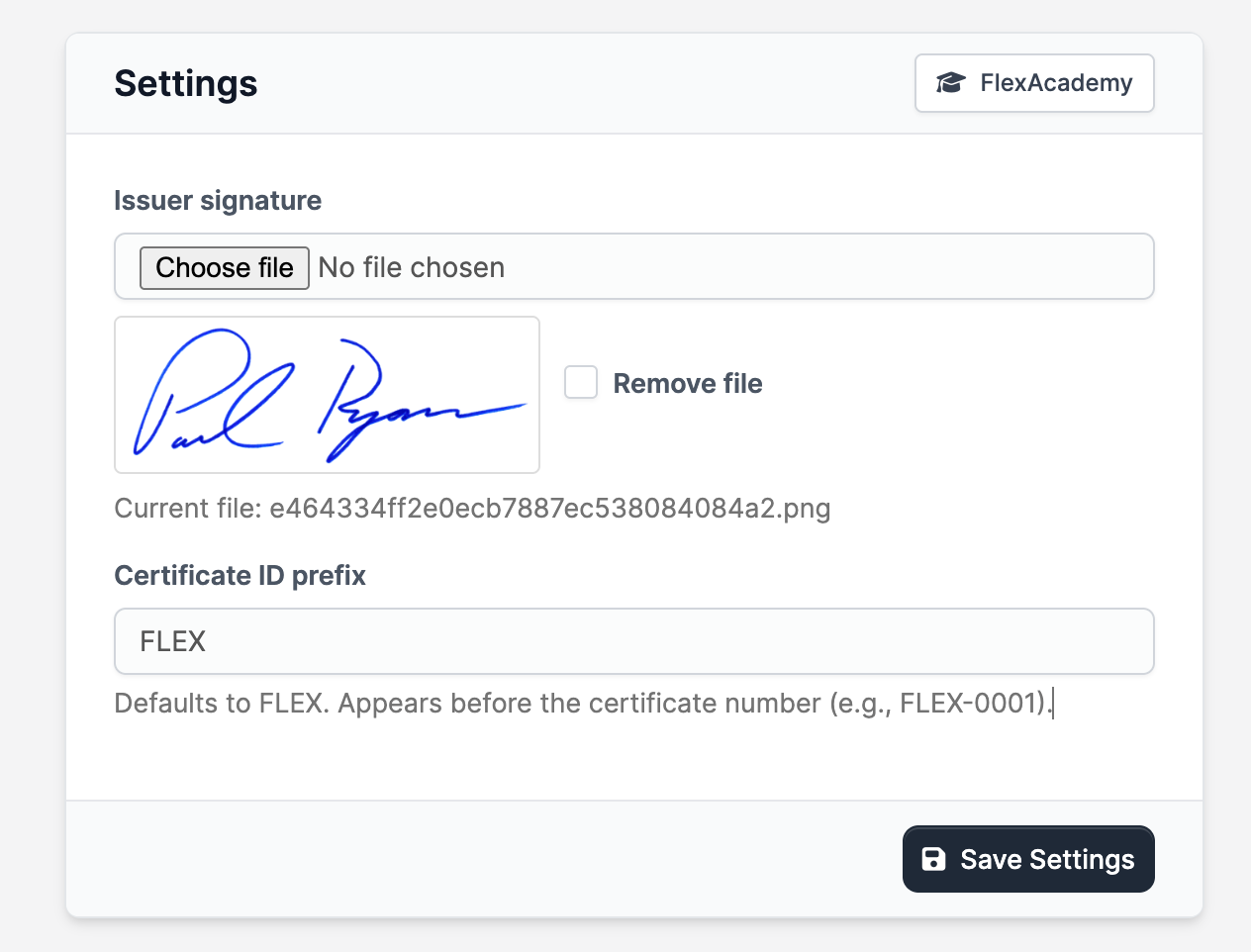Focus the Certificate ID prefix input field

click(x=633, y=641)
